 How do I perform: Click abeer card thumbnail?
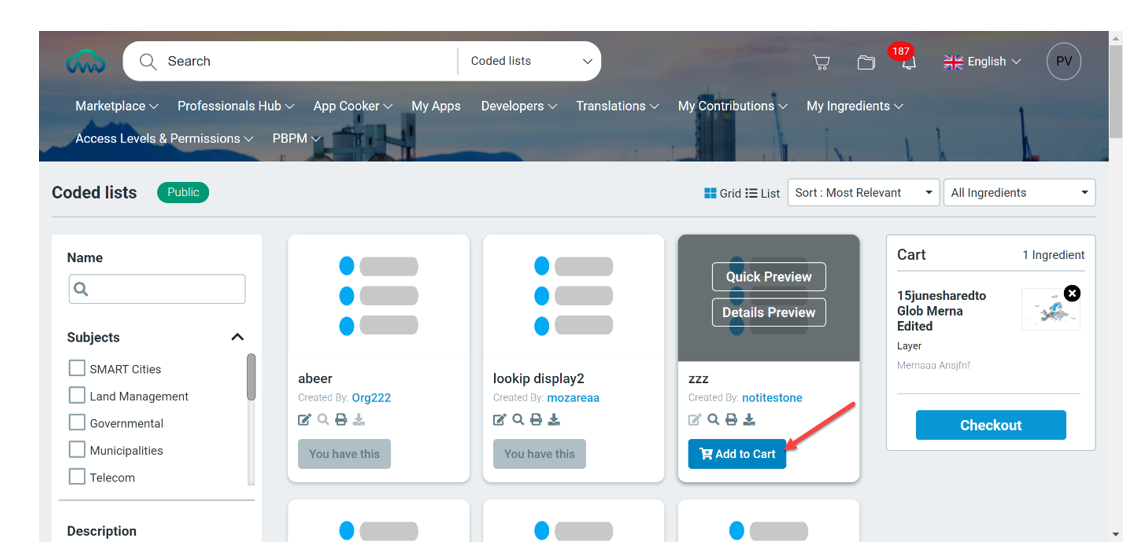(378, 296)
